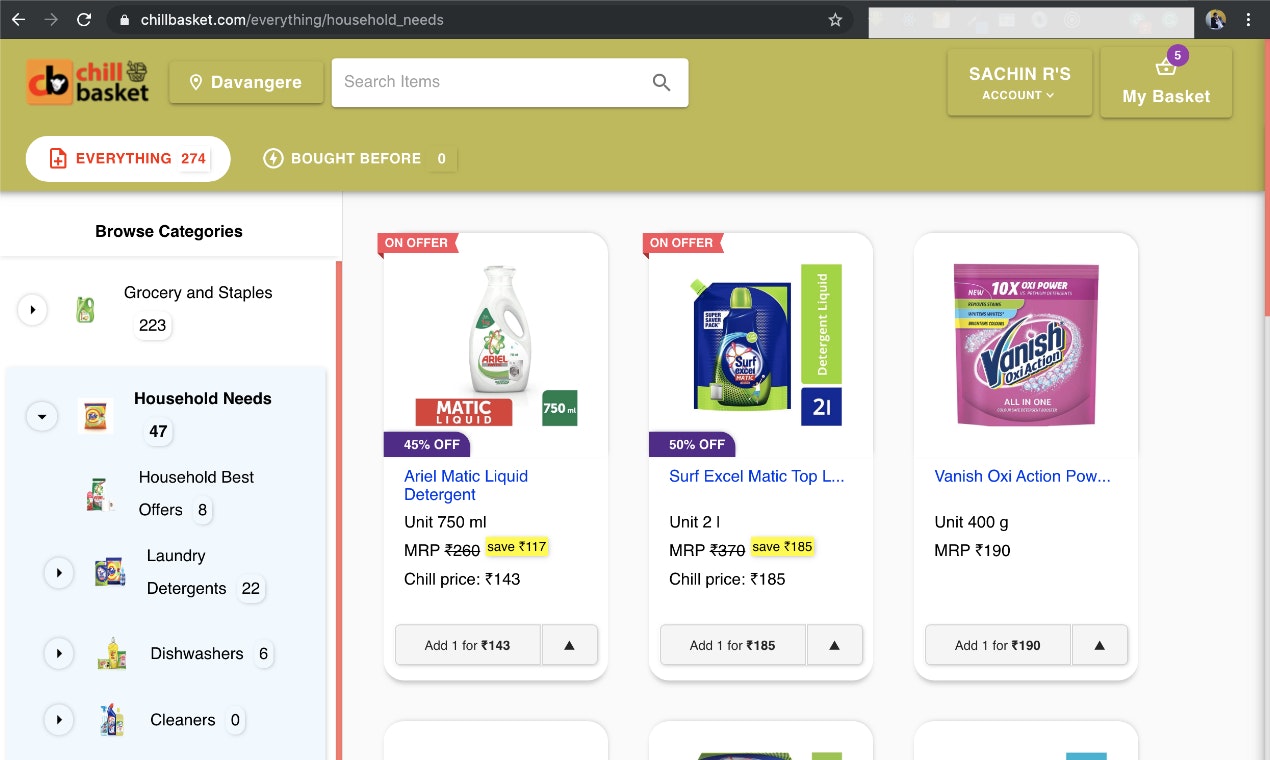
Task: Expand the Cleaners subcategory
Action: [59, 720]
